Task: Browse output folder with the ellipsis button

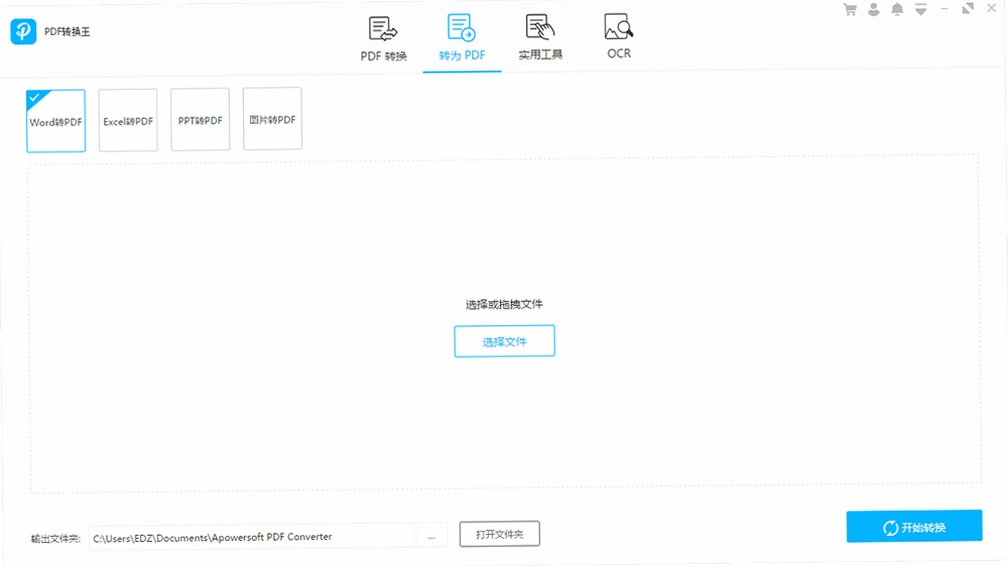Action: tap(432, 536)
